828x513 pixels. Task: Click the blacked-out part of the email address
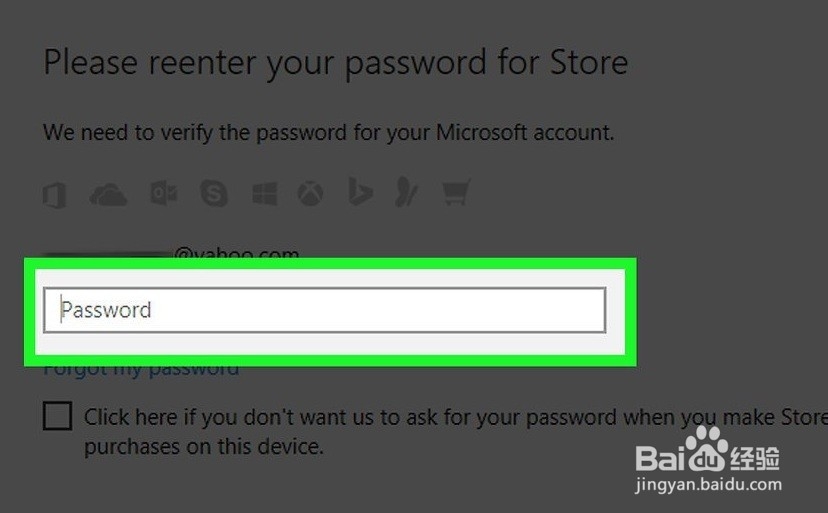pos(108,255)
